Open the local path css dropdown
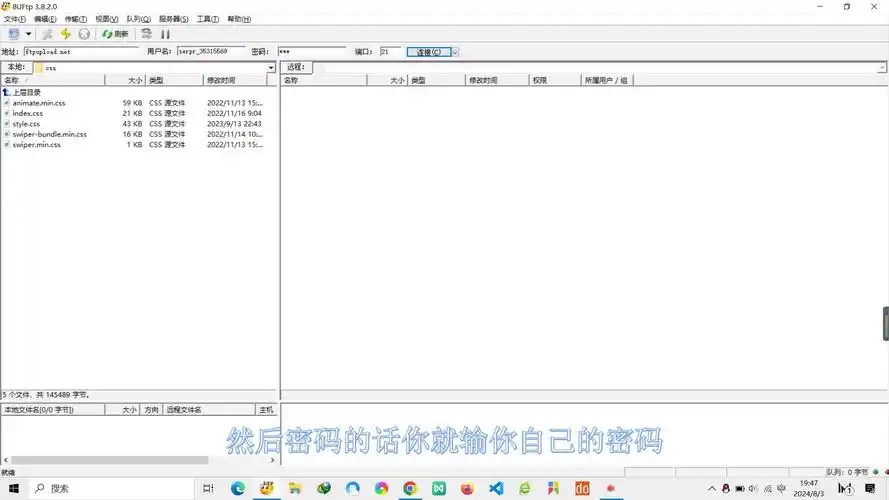 pyautogui.click(x=271, y=68)
